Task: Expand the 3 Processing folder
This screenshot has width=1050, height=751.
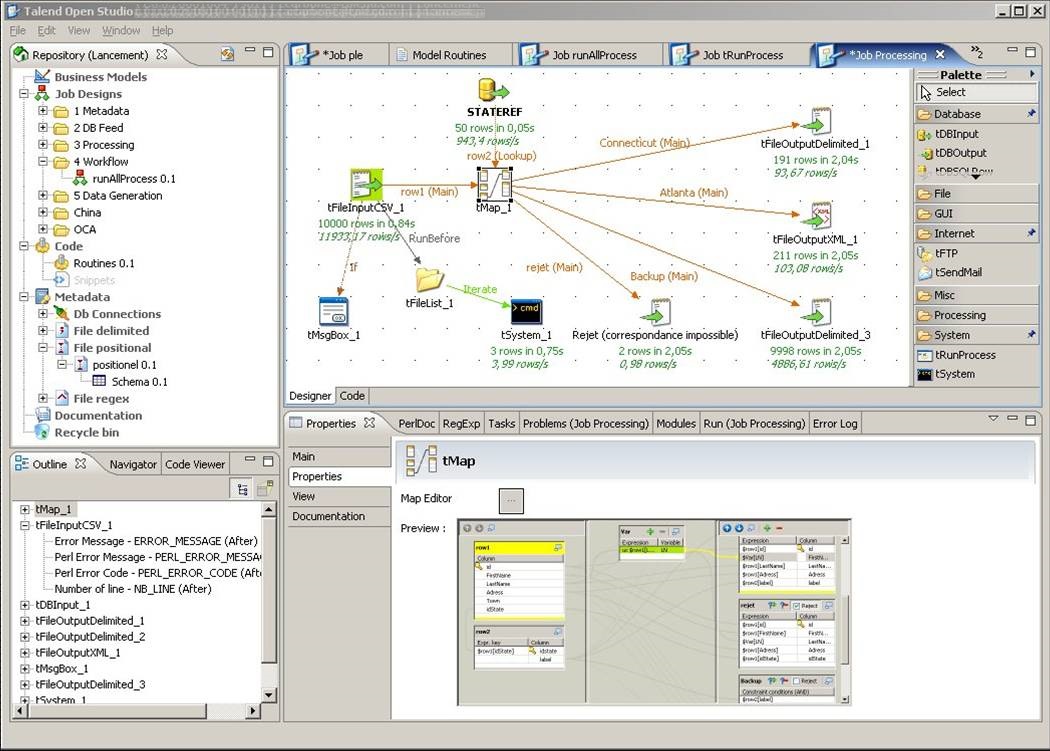Action: (43, 145)
